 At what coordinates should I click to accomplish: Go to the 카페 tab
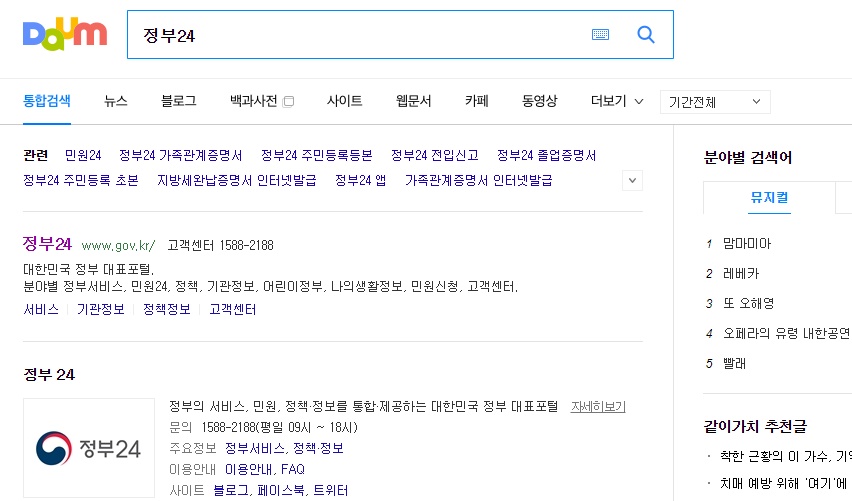(x=477, y=101)
